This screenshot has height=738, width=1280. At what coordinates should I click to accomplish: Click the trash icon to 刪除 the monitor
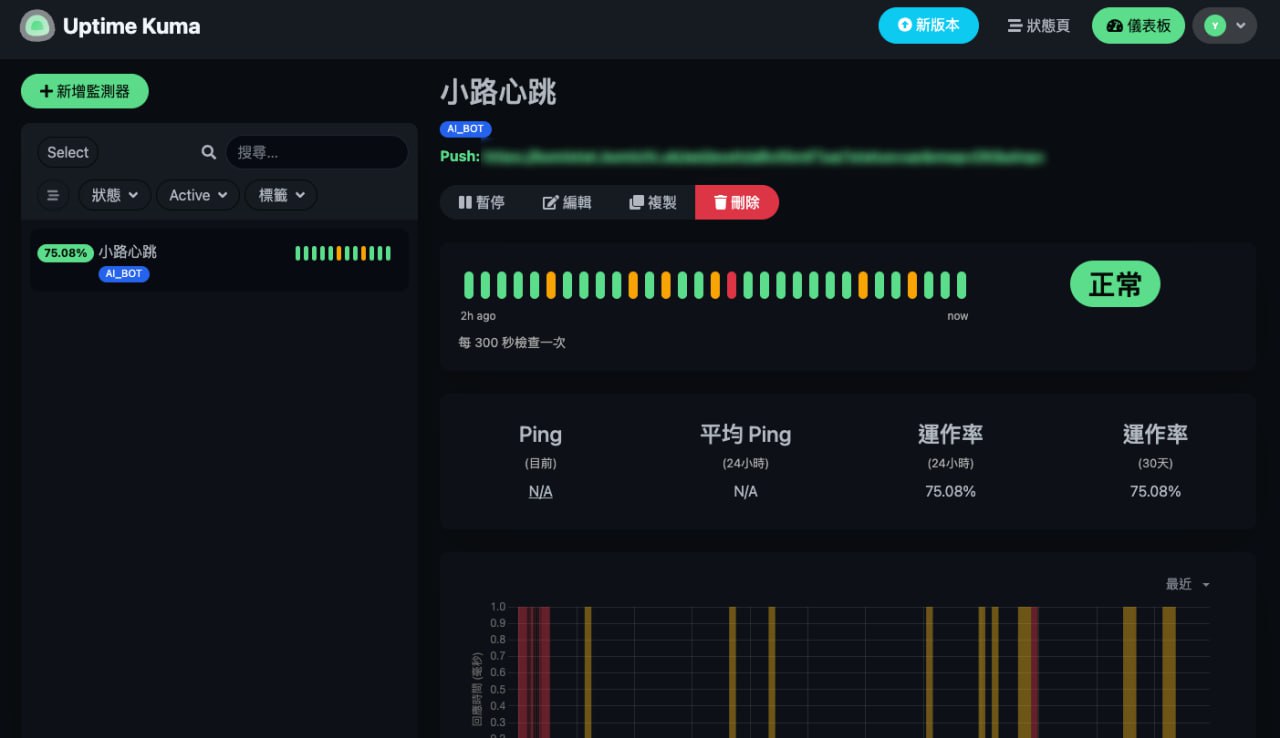pos(722,202)
